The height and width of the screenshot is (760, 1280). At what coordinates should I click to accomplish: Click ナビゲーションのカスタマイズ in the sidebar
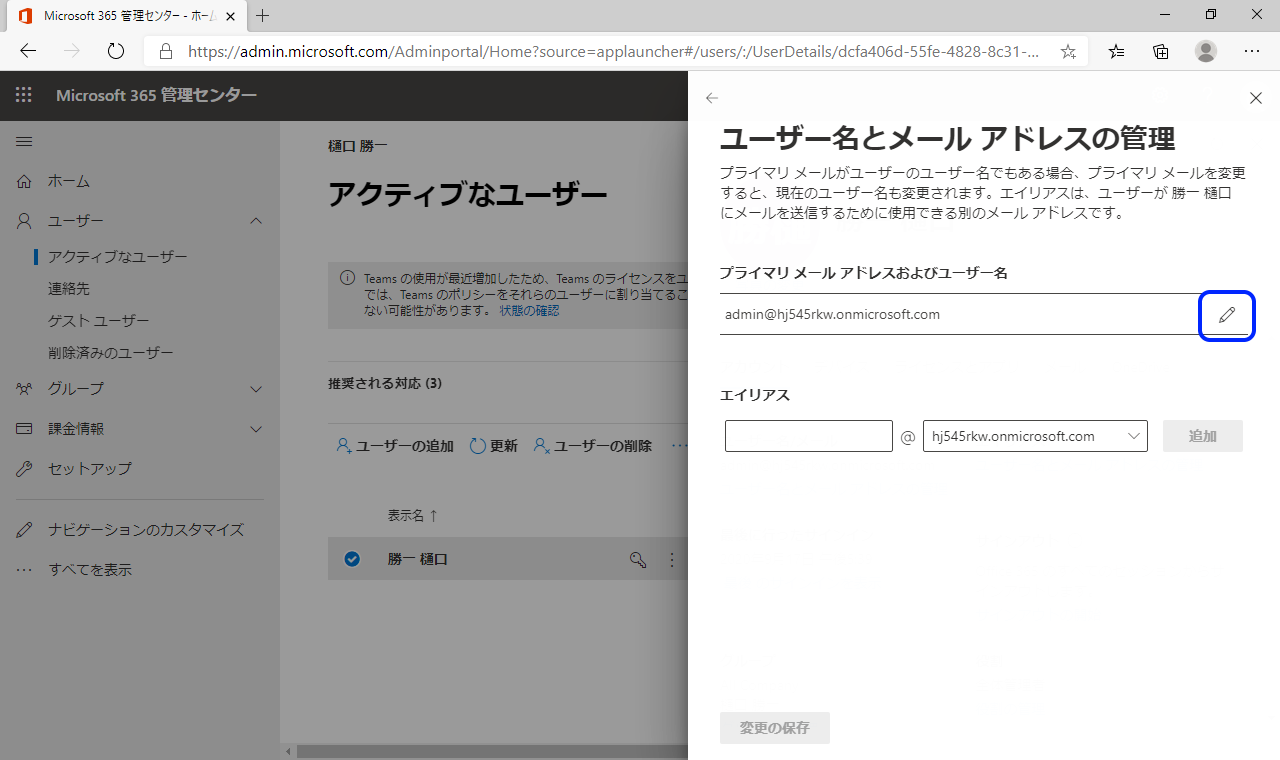(x=146, y=530)
